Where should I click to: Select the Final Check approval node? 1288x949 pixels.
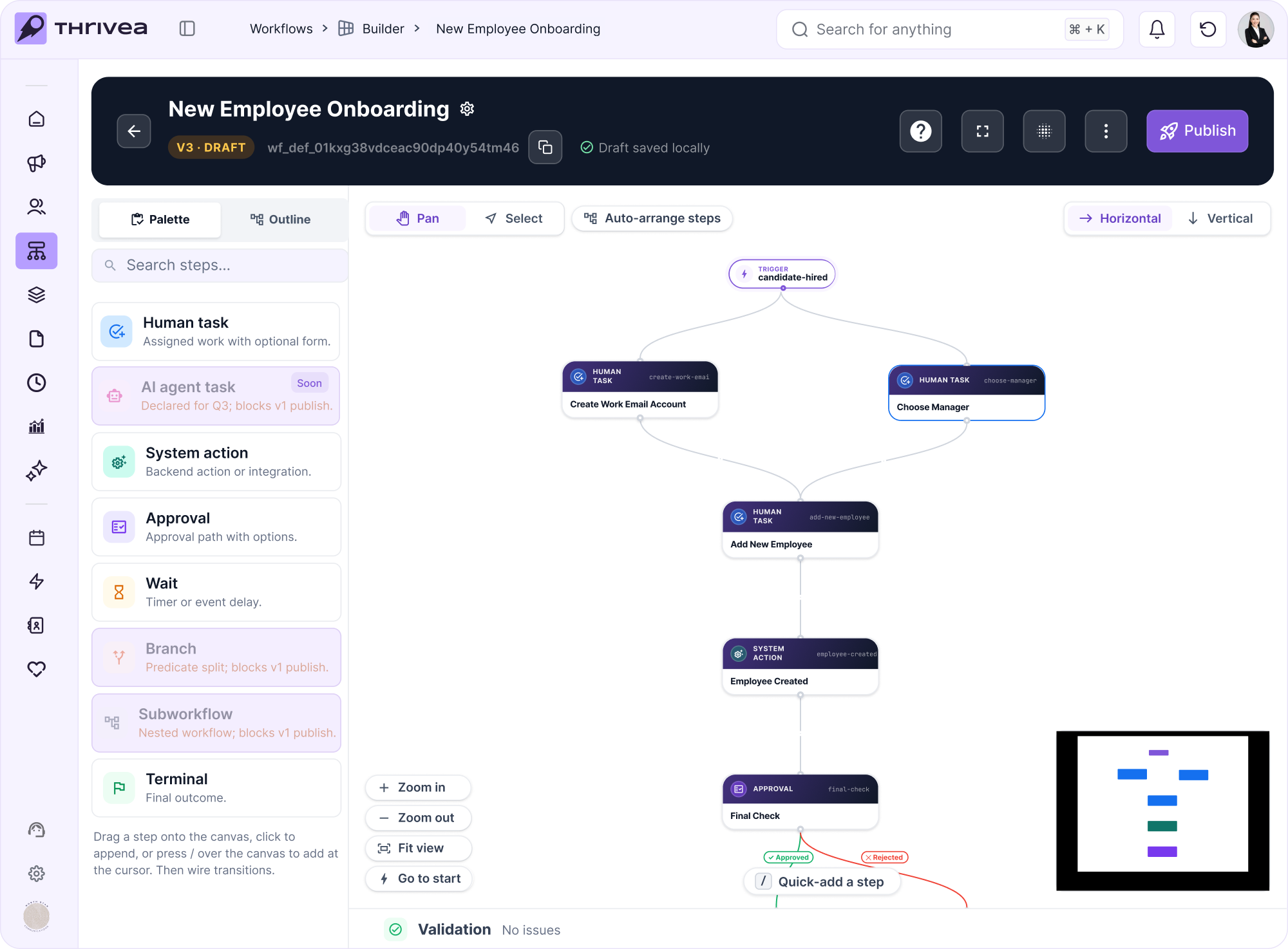click(800, 802)
